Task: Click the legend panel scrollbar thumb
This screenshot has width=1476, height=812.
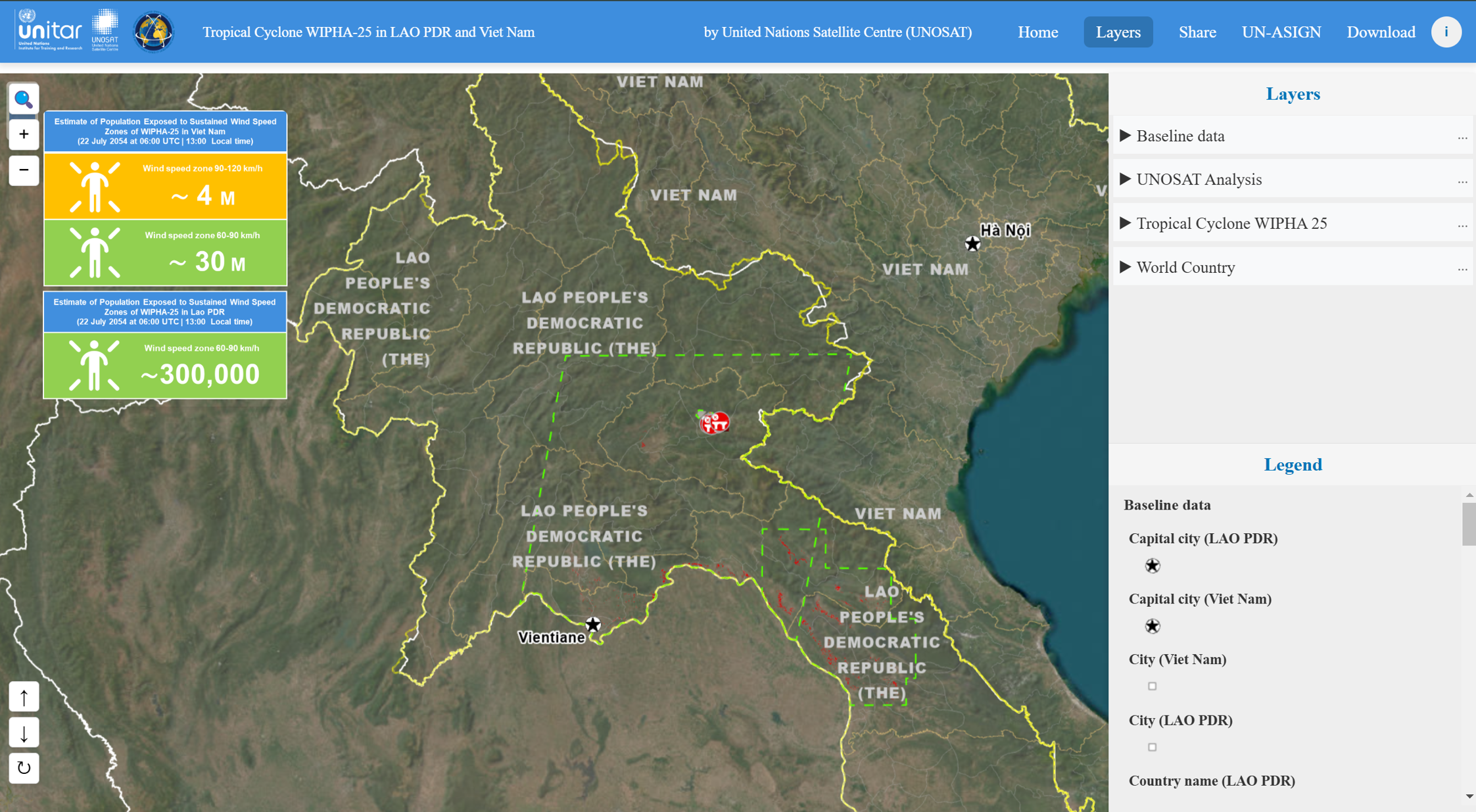Action: coord(1469,524)
